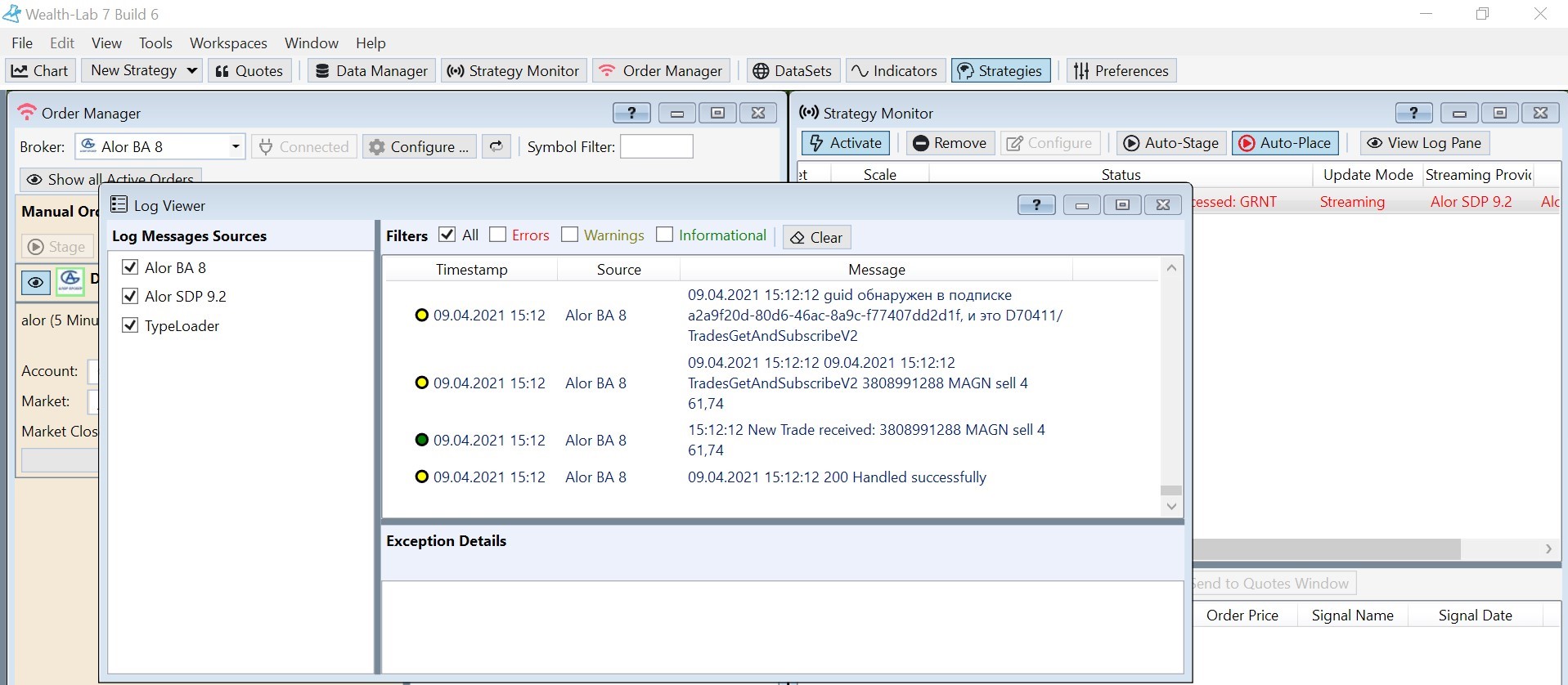Click the Alor broker logo icon
The height and width of the screenshot is (685, 1568).
(70, 281)
